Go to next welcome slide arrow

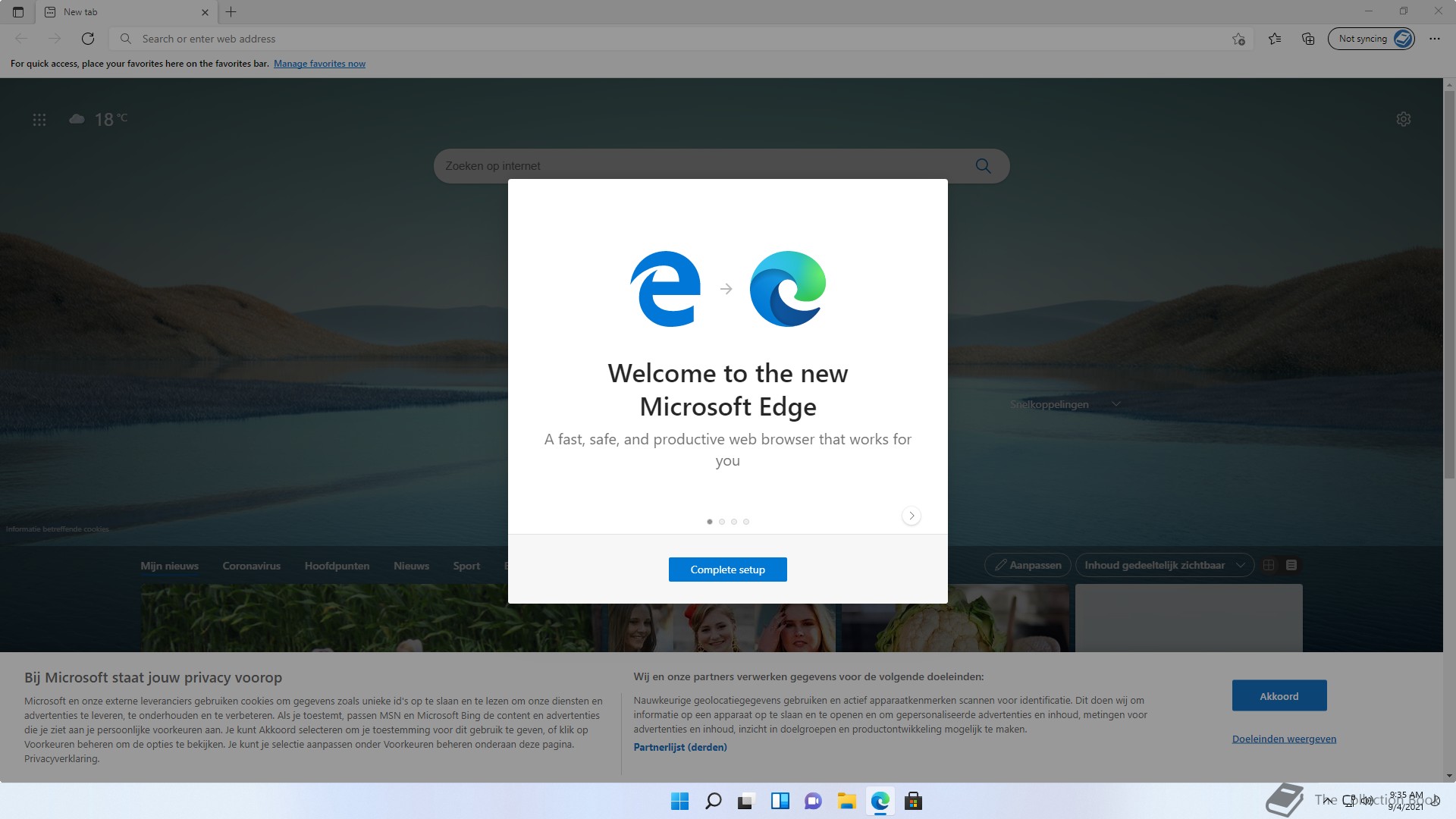pyautogui.click(x=912, y=516)
